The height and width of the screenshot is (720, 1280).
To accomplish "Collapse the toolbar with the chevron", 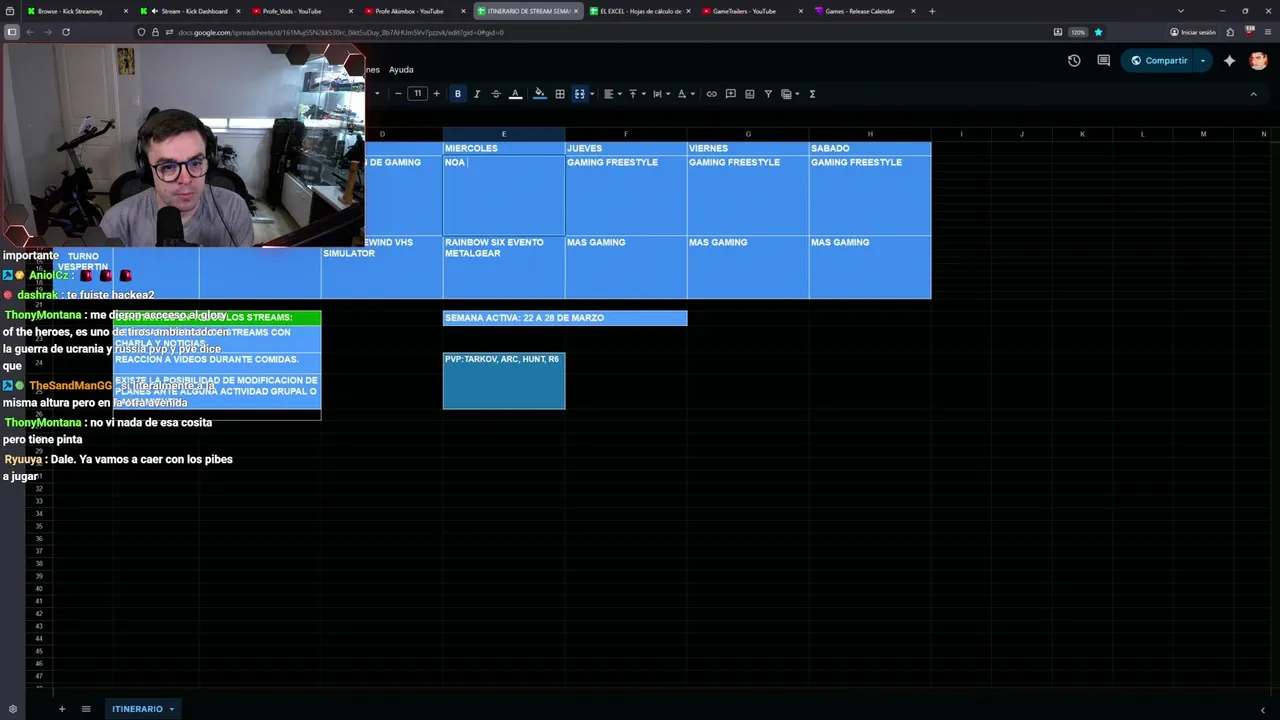I will pos(1253,94).
